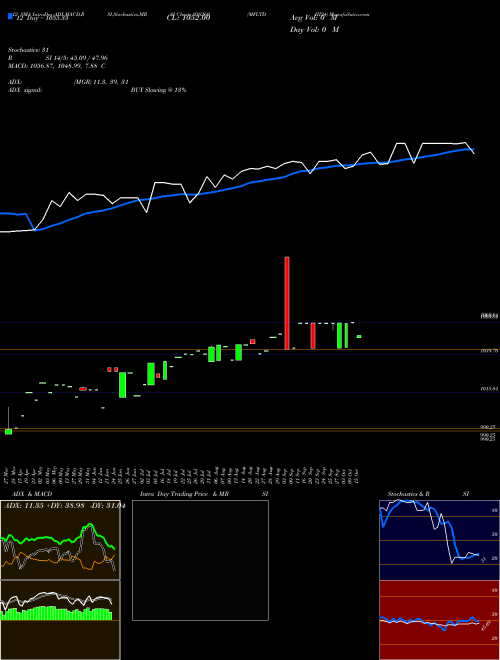
Task: Click the '(MGR) 11.3, 39, 31' ADX values
Action: (x=101, y=82)
